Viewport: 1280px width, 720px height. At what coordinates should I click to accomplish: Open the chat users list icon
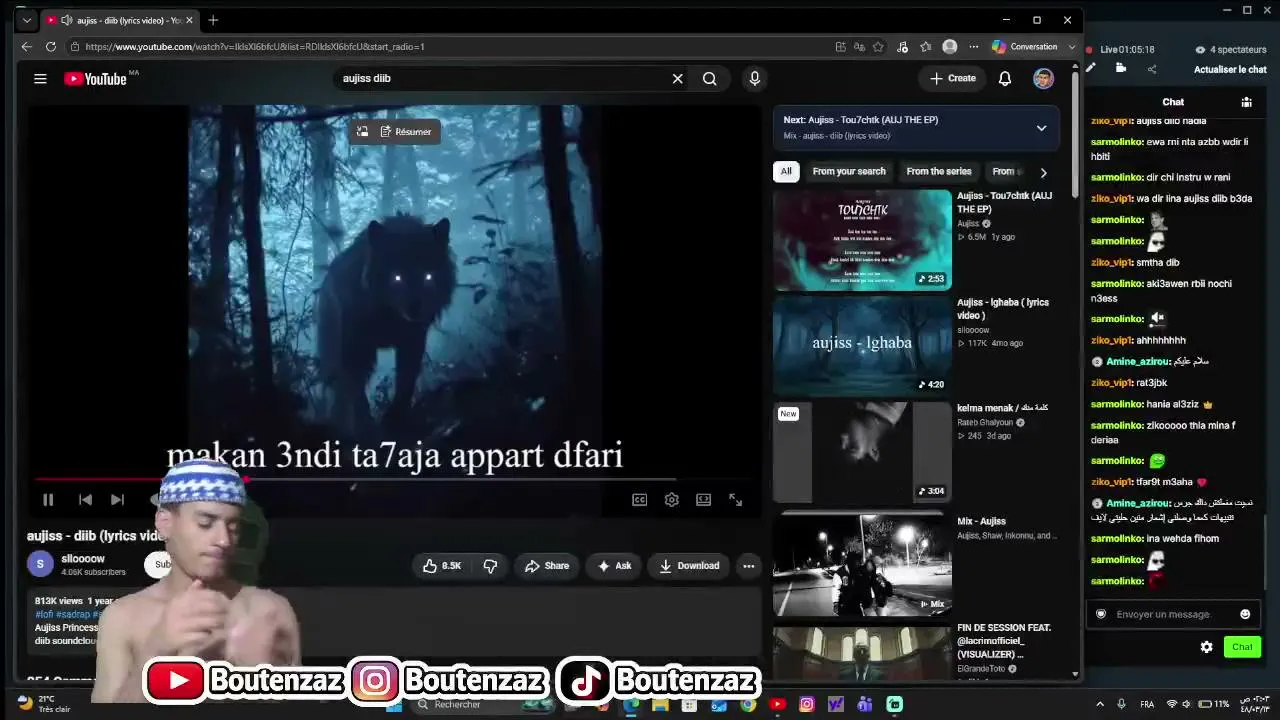(x=1246, y=102)
